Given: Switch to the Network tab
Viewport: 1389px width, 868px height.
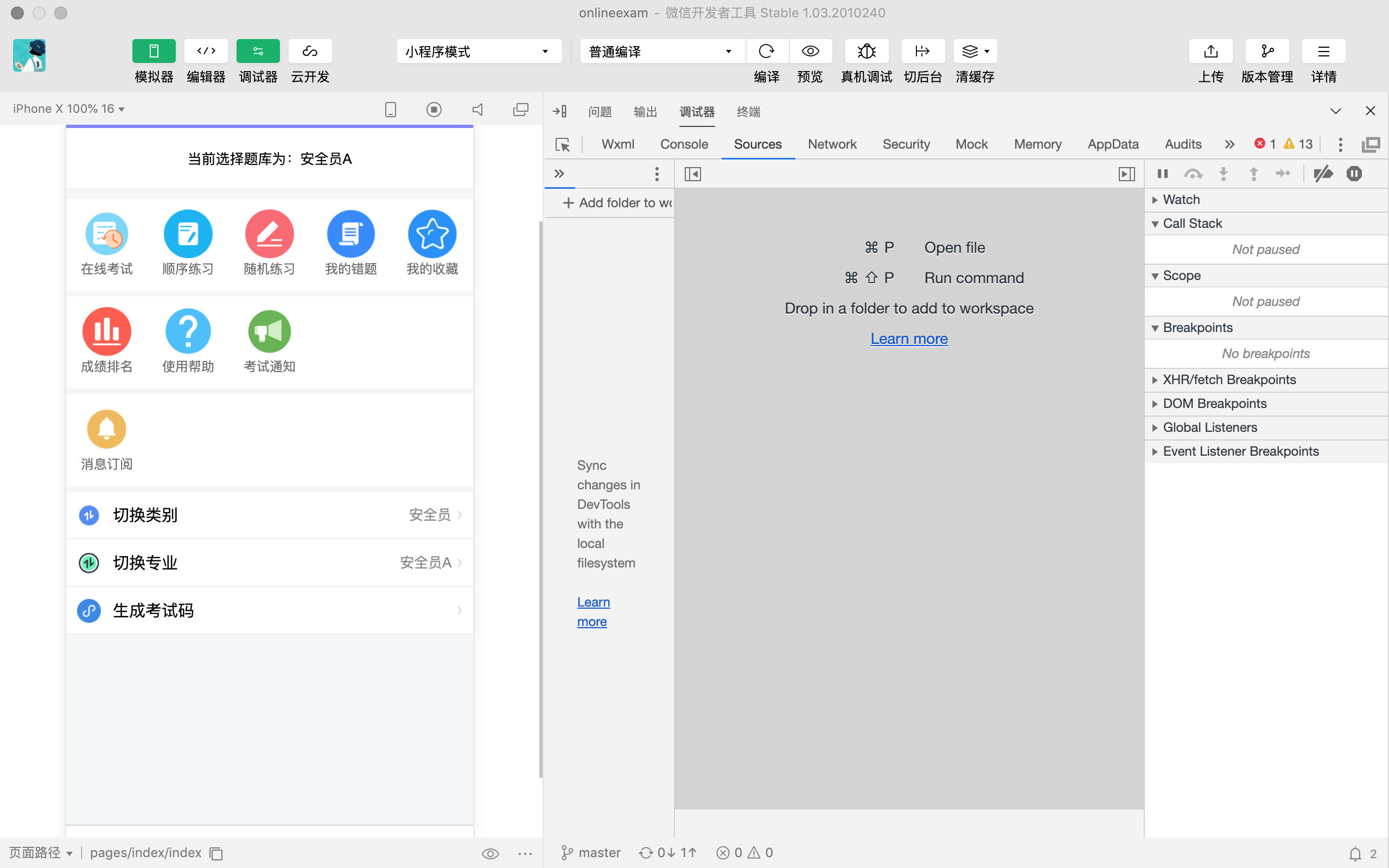Looking at the screenshot, I should [x=832, y=144].
